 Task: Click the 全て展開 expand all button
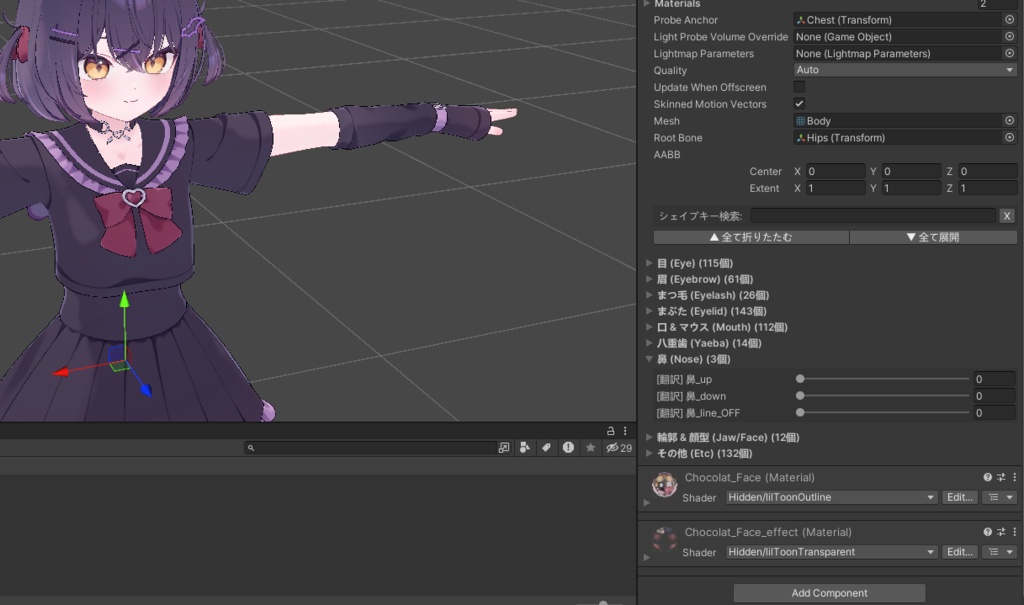click(x=933, y=237)
